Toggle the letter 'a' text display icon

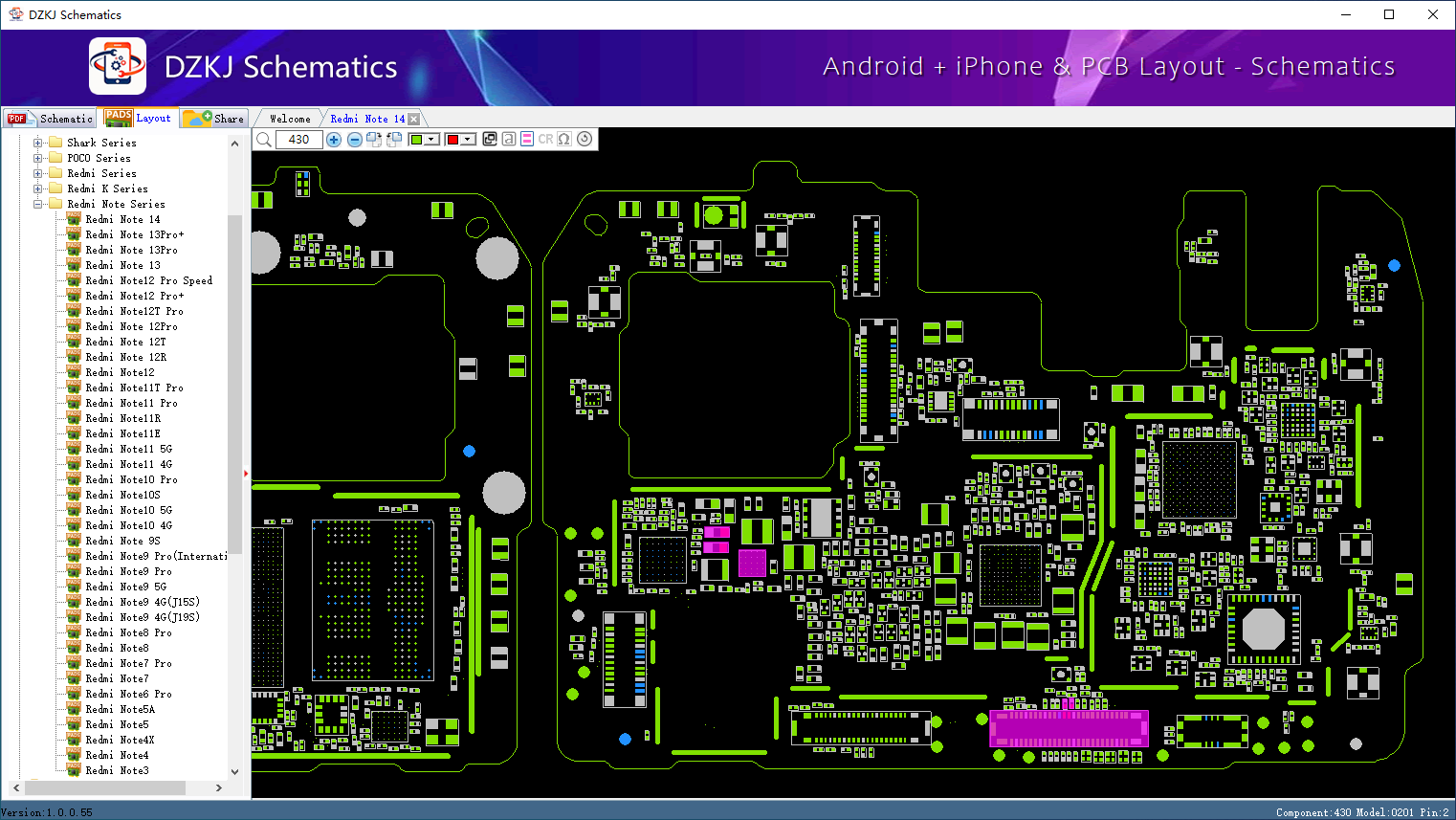[509, 140]
